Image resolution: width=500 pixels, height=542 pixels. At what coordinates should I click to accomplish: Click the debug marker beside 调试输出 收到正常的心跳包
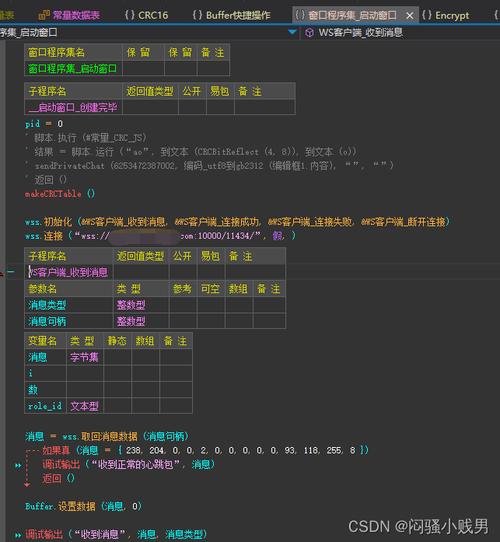click(x=18, y=465)
